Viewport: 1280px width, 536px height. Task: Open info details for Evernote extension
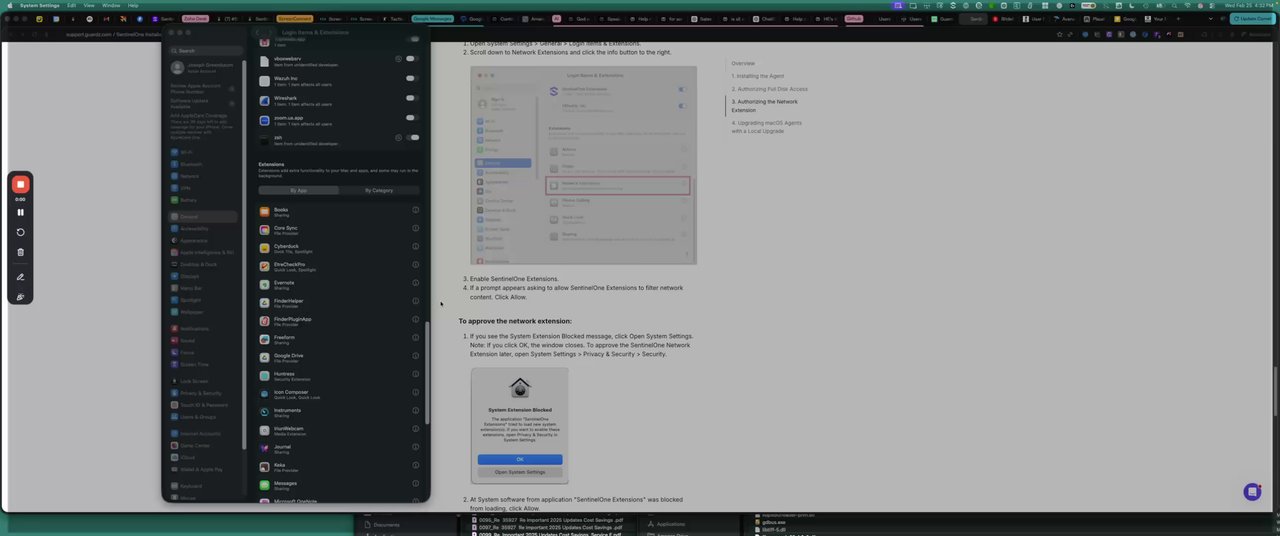(x=416, y=283)
